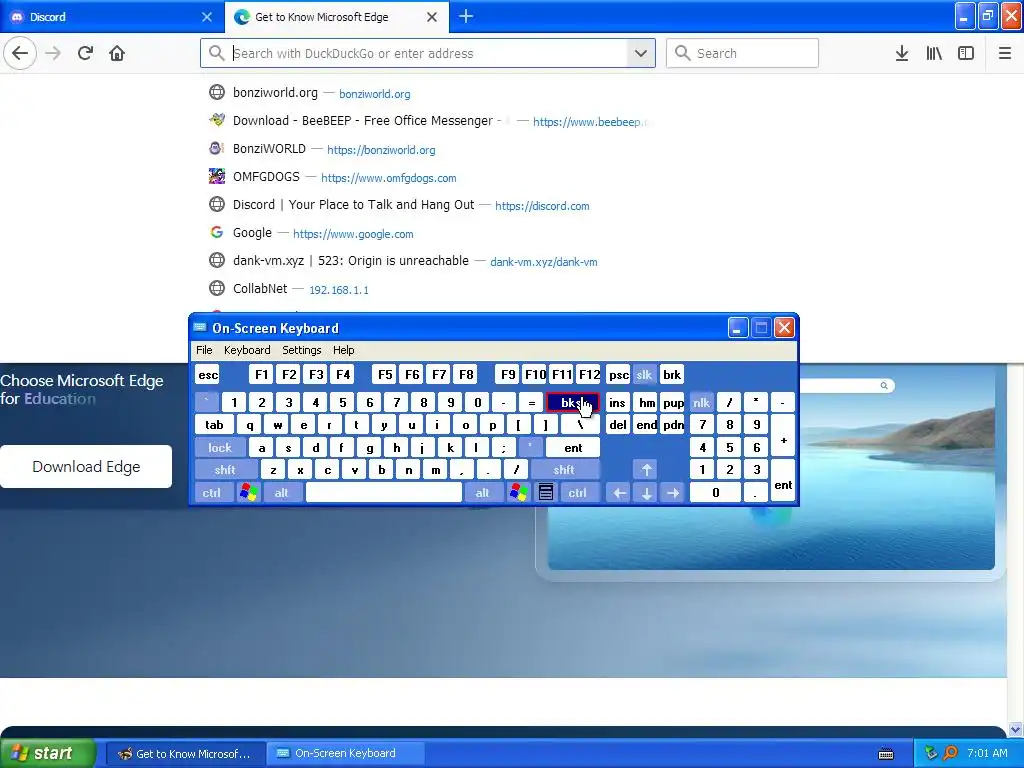Viewport: 1024px width, 768px height.
Task: Open File menu in On-Screen Keyboard
Action: (204, 350)
